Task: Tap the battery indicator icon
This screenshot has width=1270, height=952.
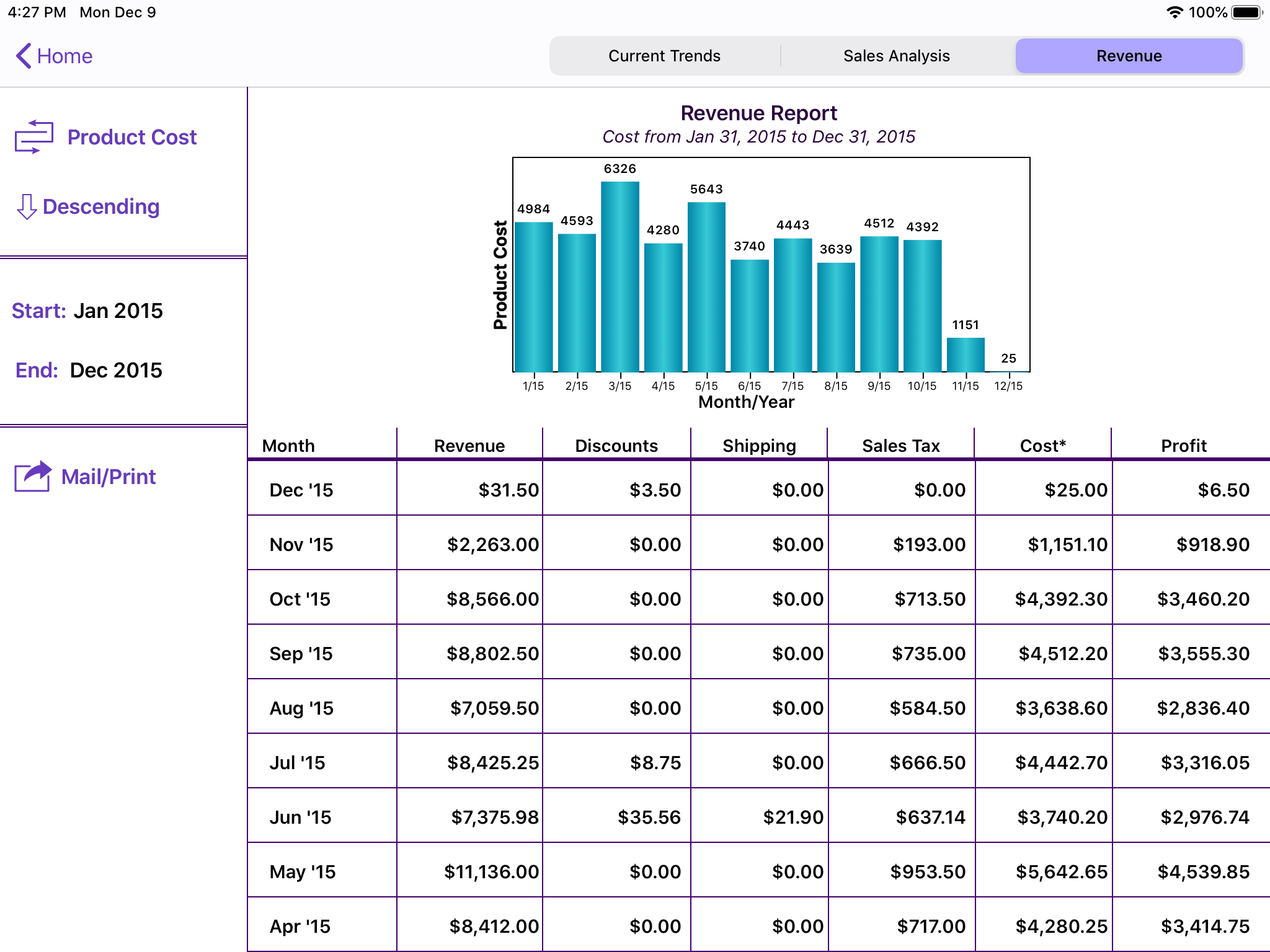Action: click(x=1246, y=12)
